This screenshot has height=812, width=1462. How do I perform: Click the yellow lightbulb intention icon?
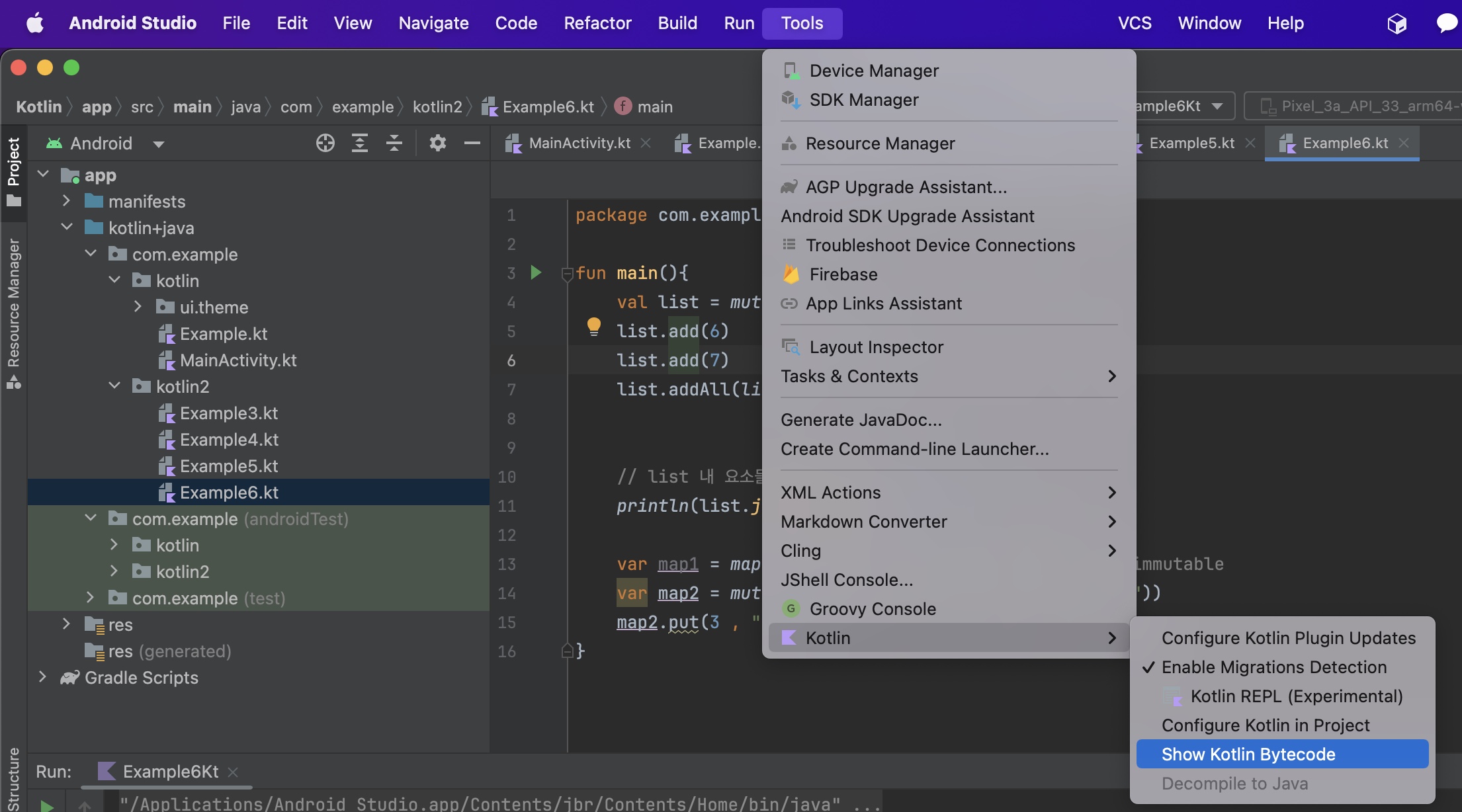tap(593, 327)
